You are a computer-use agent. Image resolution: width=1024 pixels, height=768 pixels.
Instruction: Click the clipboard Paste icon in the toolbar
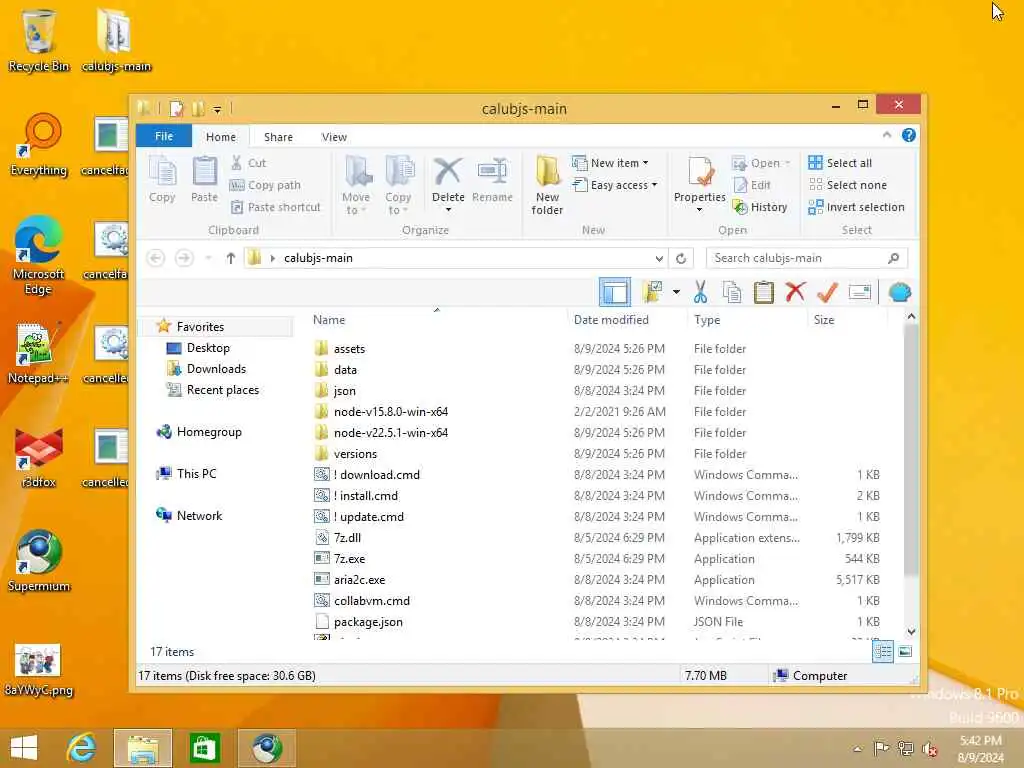pyautogui.click(x=763, y=292)
